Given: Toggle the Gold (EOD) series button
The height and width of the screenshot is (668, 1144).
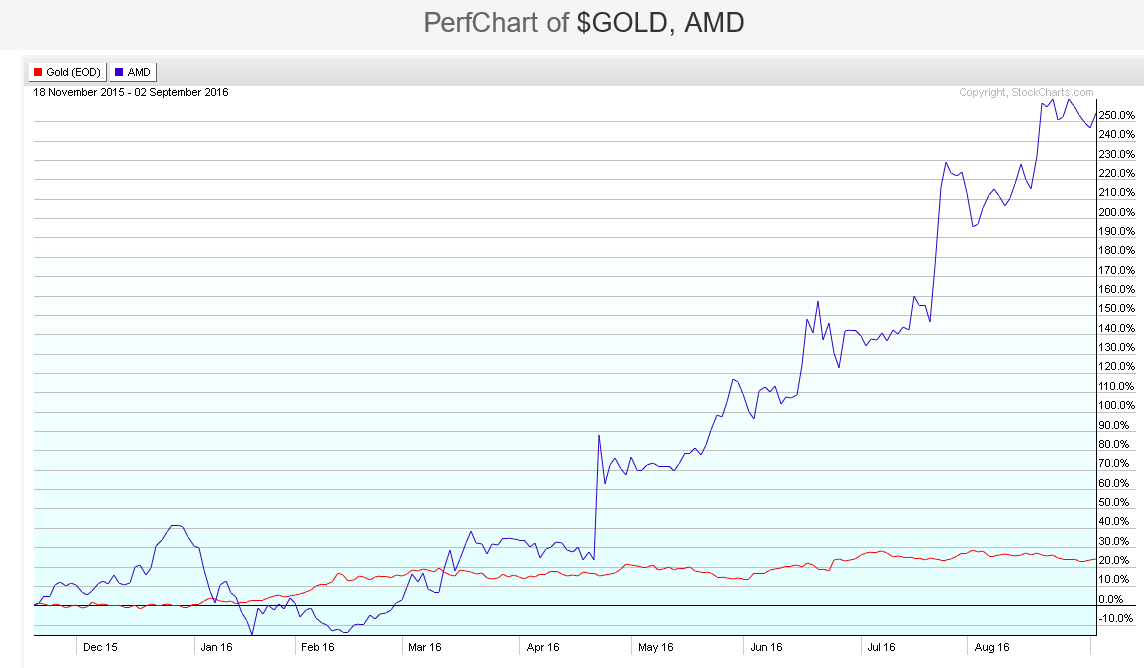Looking at the screenshot, I should point(68,72).
